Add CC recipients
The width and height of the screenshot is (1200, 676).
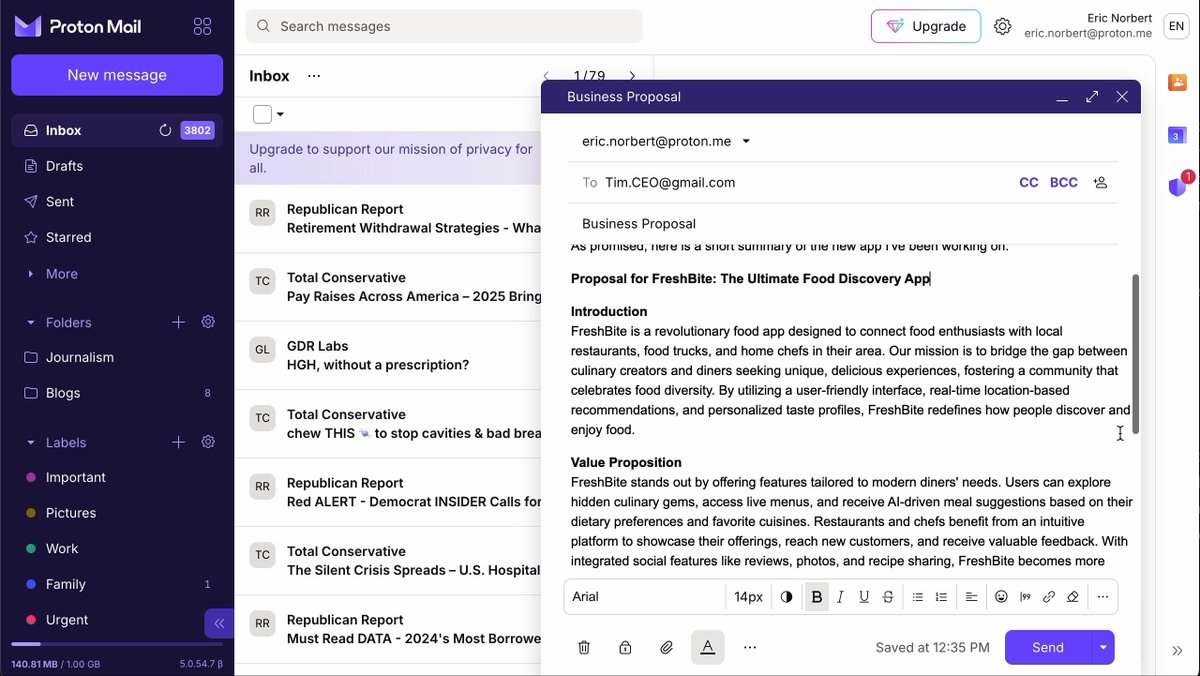pos(1029,183)
